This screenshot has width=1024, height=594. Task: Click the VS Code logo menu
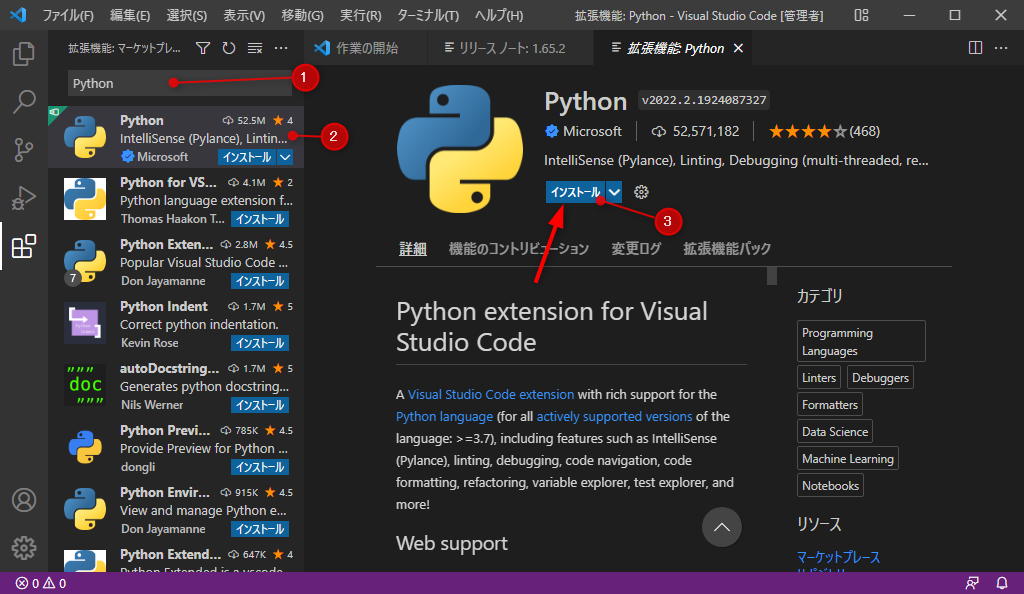click(x=18, y=14)
